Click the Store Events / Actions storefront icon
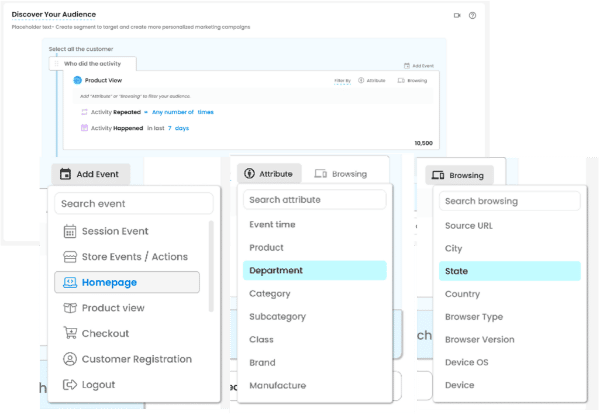600x415 pixels. 70,257
